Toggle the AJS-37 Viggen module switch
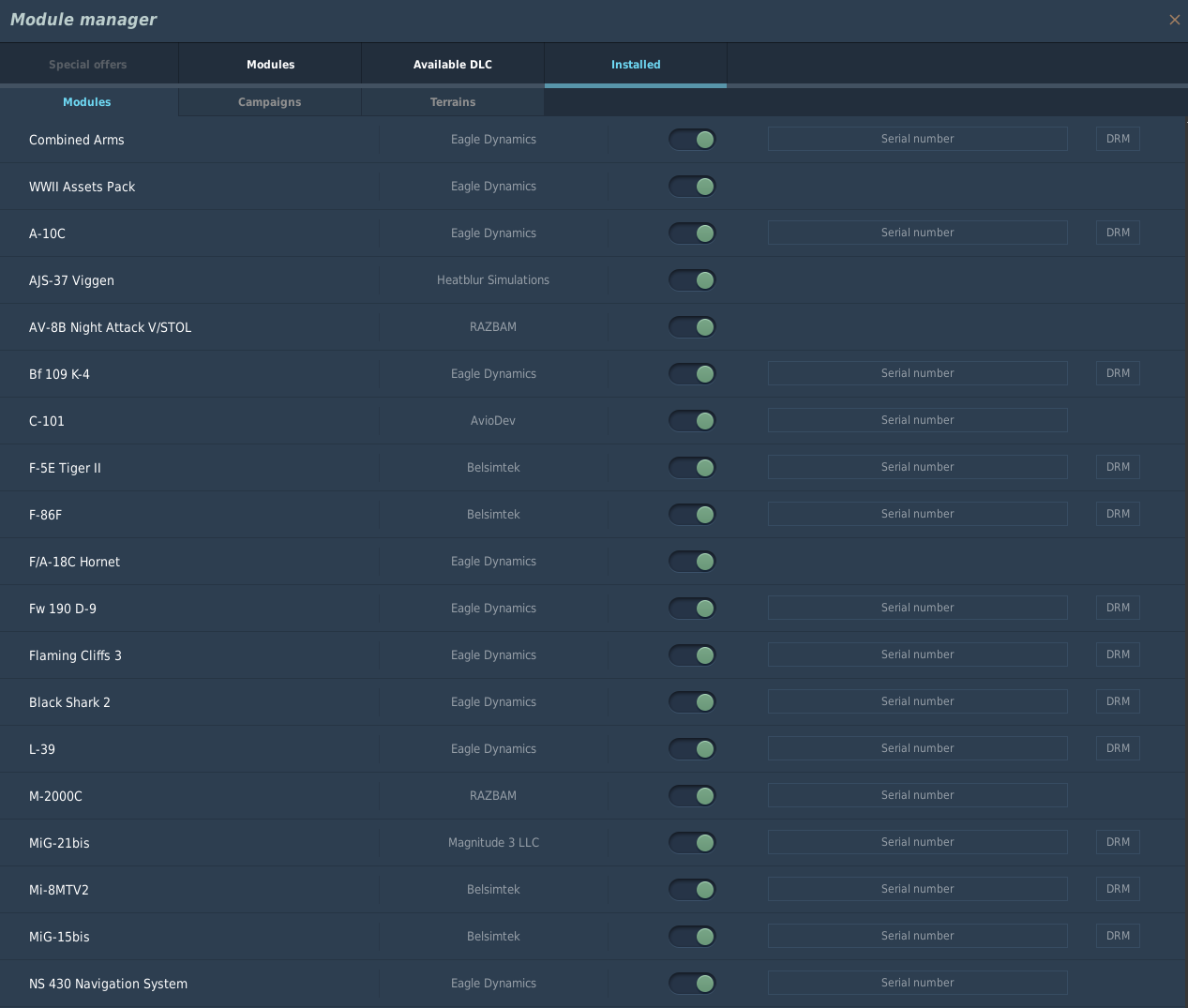Screen dimensions: 1188x1008 (692, 280)
